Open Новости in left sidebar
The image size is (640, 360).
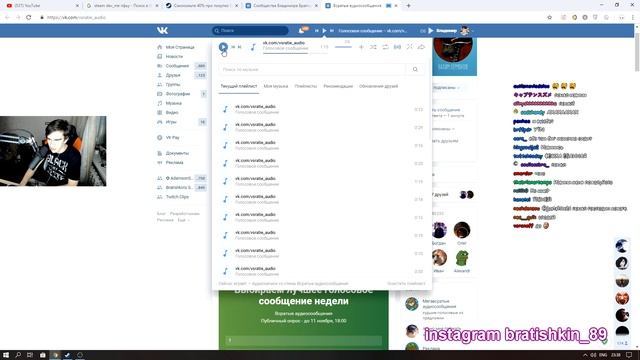(174, 56)
